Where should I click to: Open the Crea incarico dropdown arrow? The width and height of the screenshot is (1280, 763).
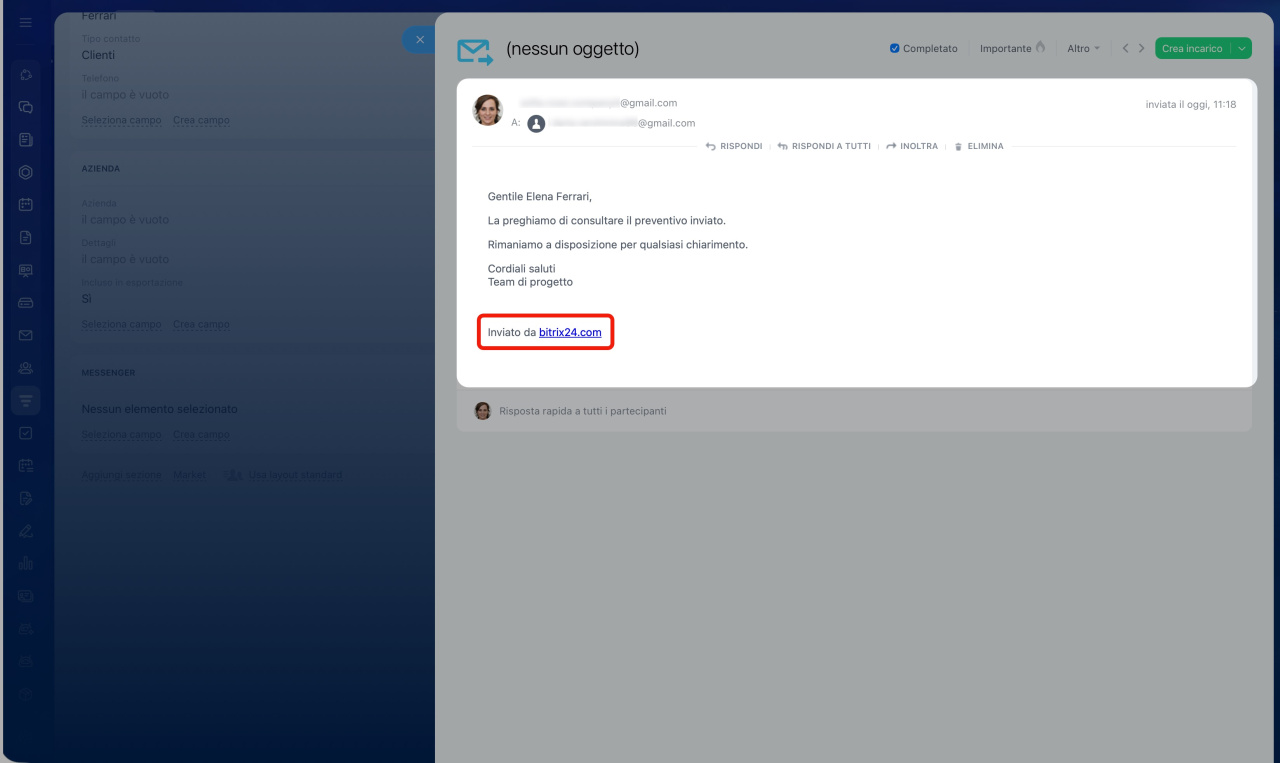pos(1241,48)
